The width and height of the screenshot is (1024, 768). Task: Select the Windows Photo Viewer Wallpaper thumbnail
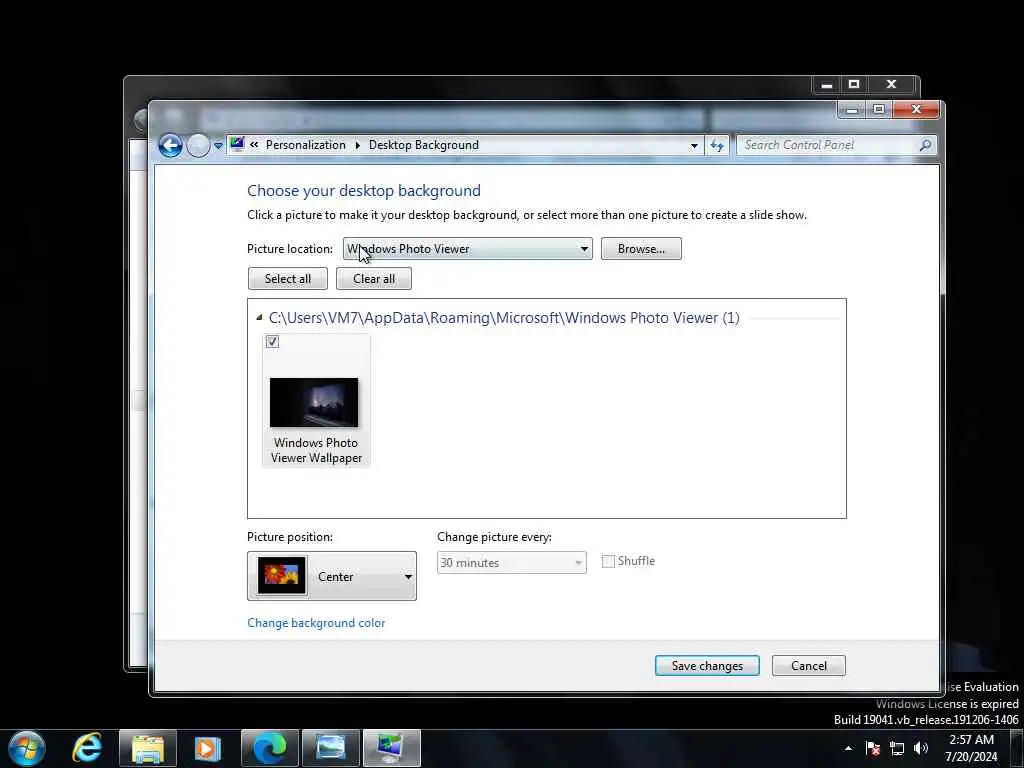coord(314,402)
